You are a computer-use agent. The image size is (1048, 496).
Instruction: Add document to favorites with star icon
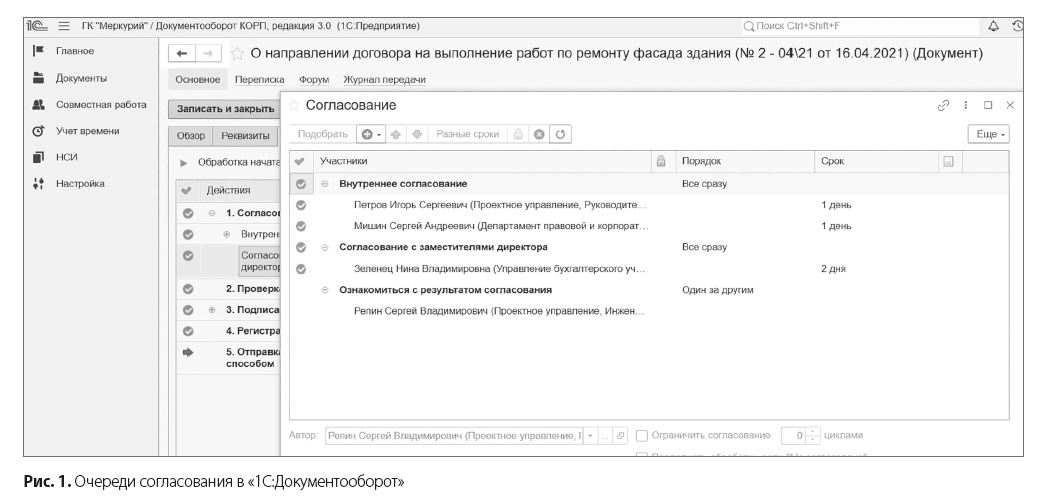237,54
